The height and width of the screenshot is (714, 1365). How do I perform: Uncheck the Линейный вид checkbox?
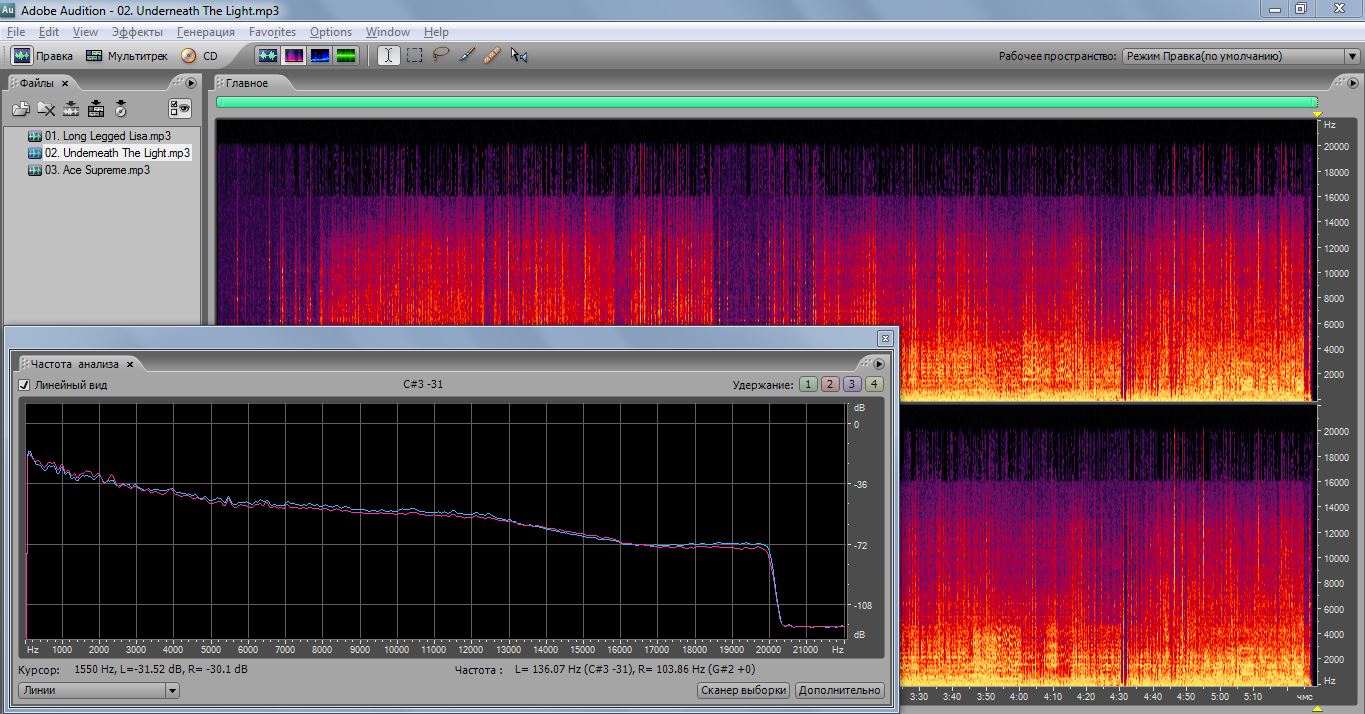25,385
